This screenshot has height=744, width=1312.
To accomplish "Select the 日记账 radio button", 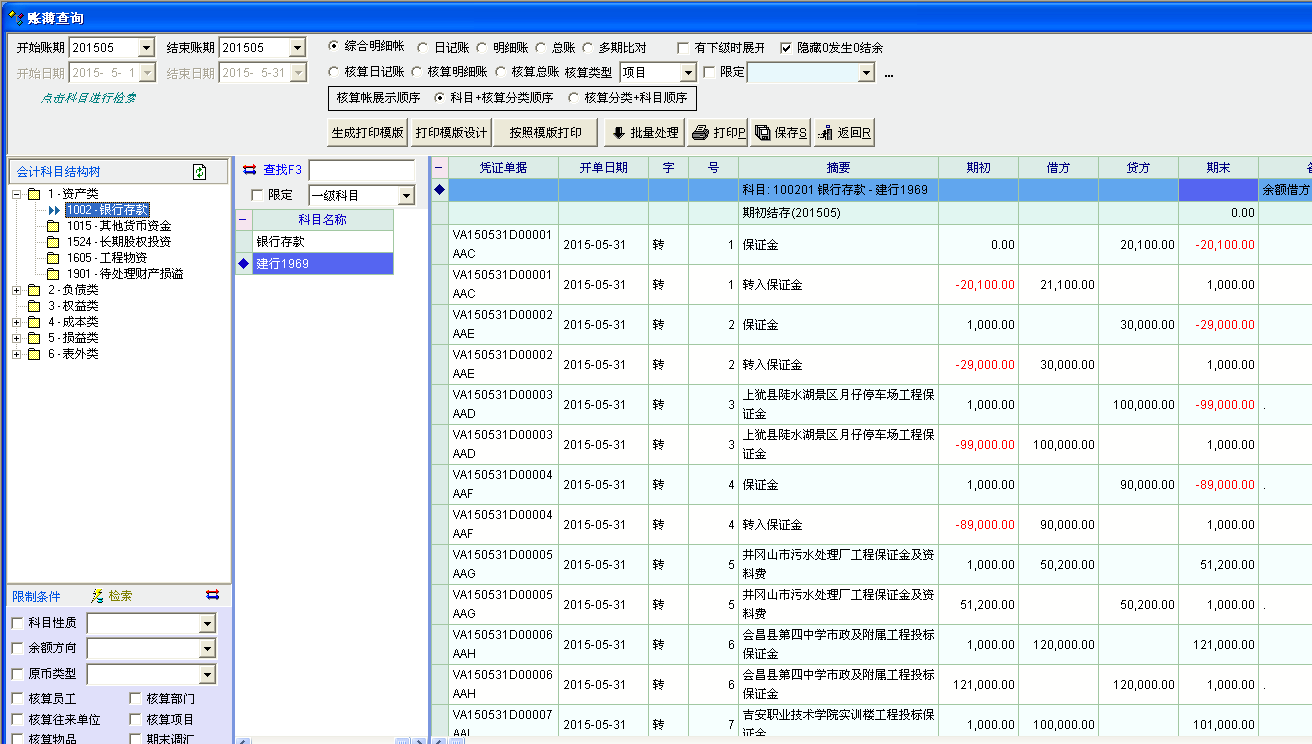I will tap(423, 47).
